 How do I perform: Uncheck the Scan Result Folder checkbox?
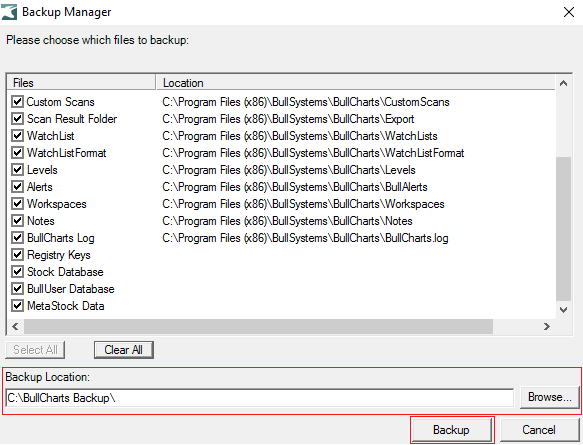click(17, 119)
